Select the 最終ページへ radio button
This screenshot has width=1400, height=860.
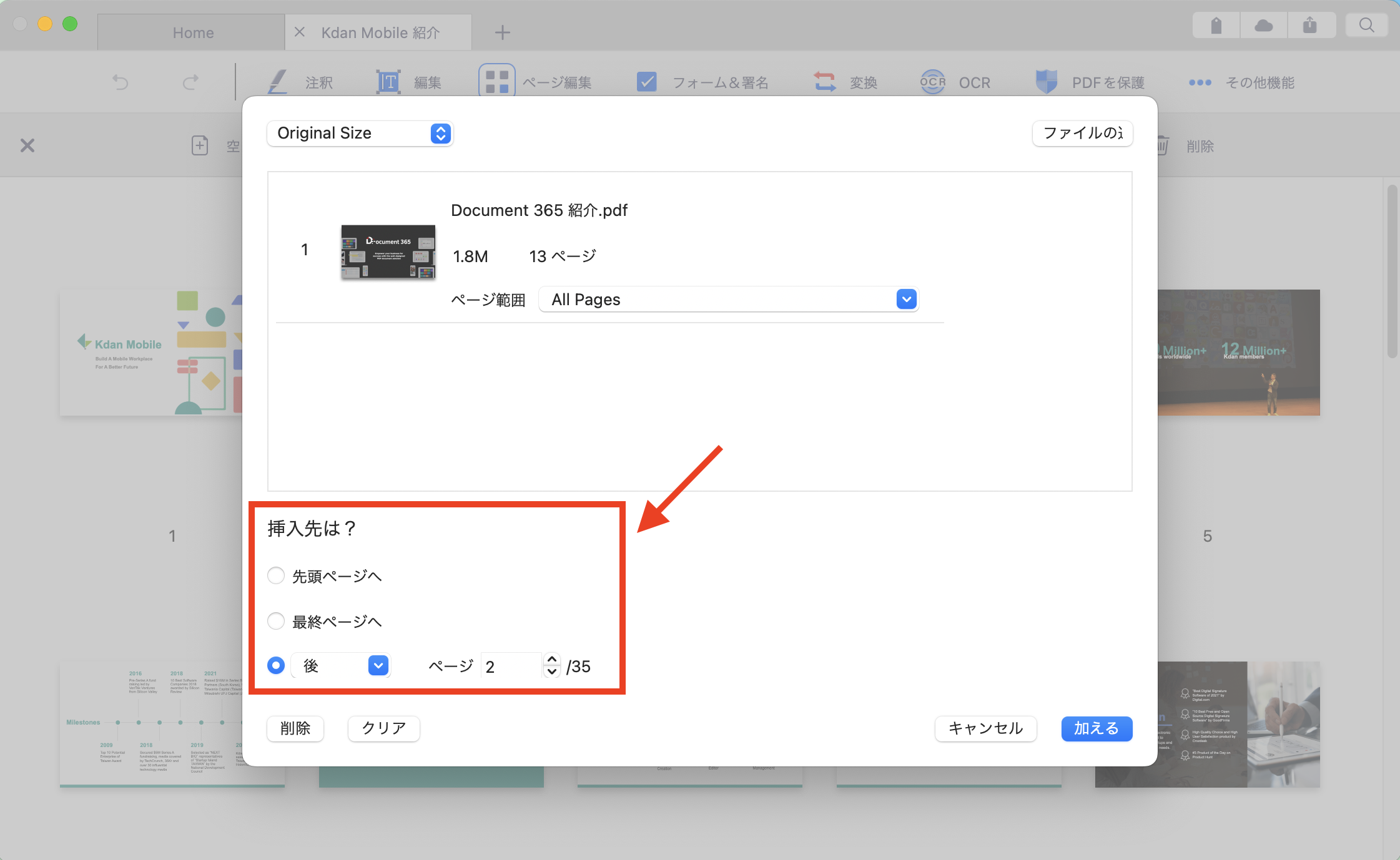[276, 621]
